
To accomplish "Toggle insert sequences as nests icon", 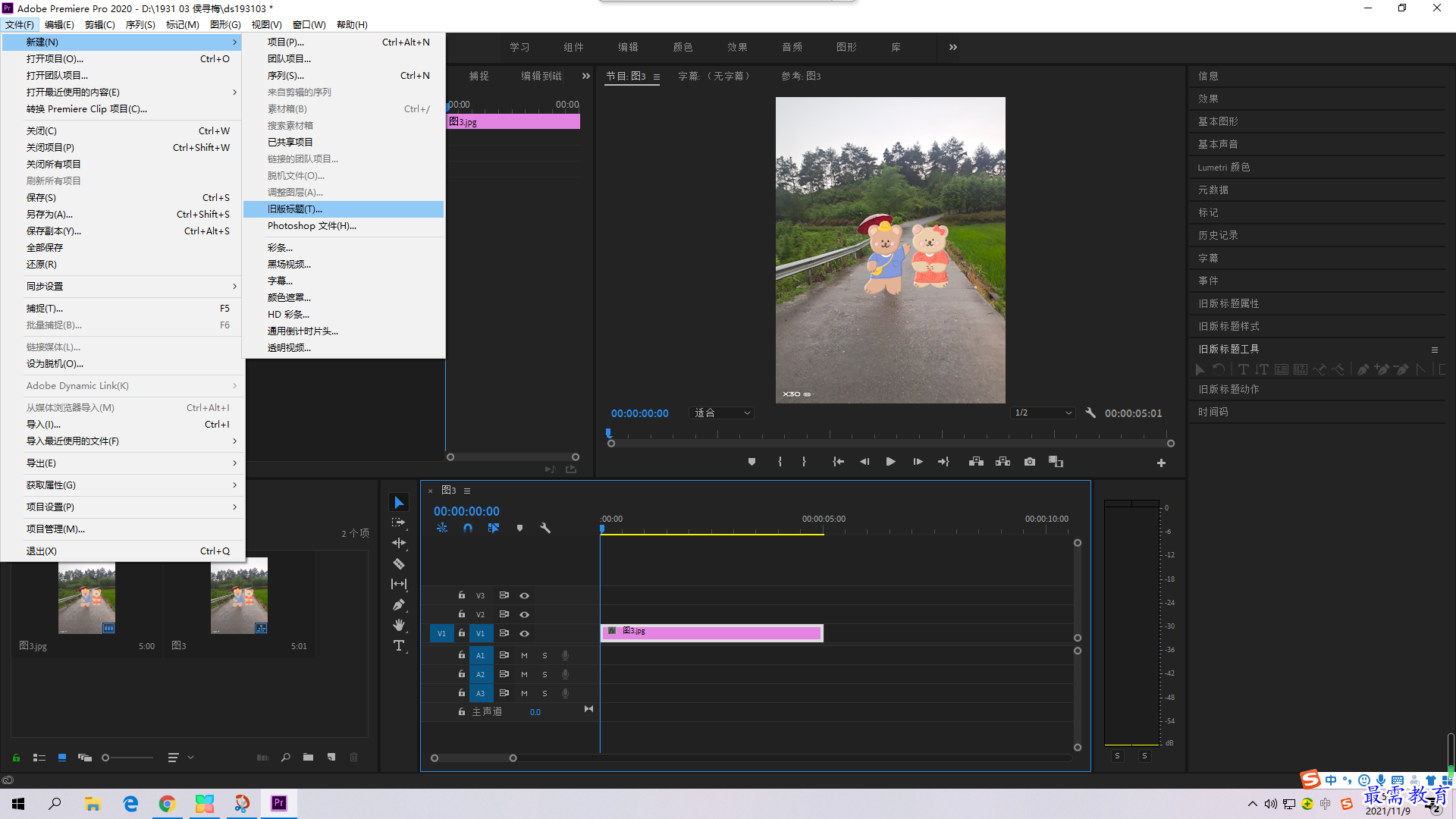I will 442,528.
